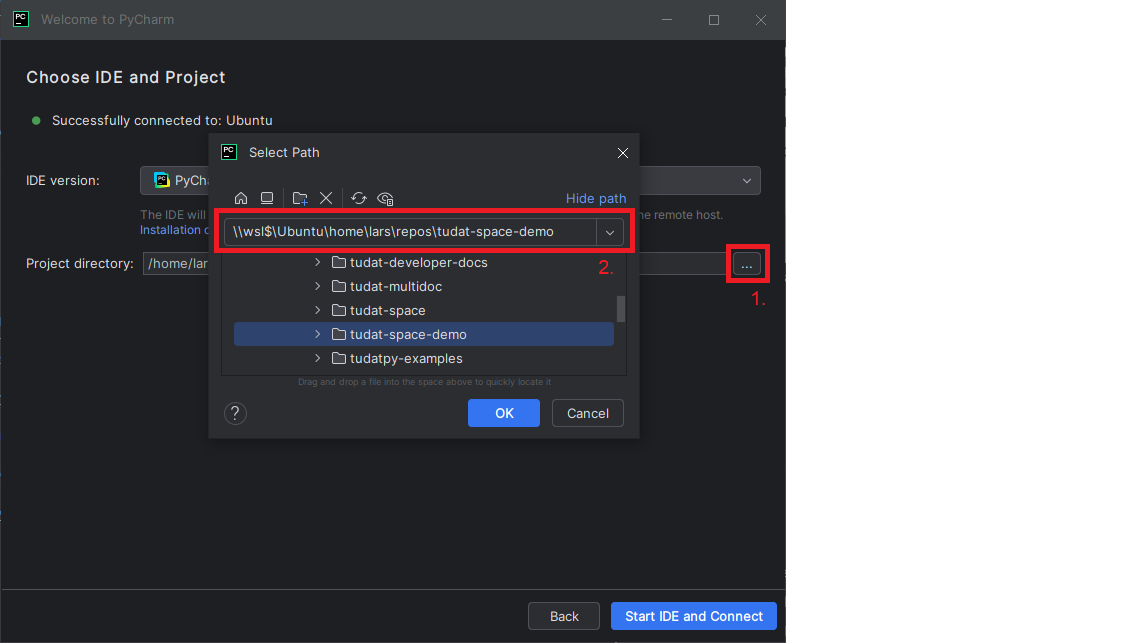1137x643 pixels.
Task: Expand tudat-multidoc folder
Action: [x=317, y=286]
